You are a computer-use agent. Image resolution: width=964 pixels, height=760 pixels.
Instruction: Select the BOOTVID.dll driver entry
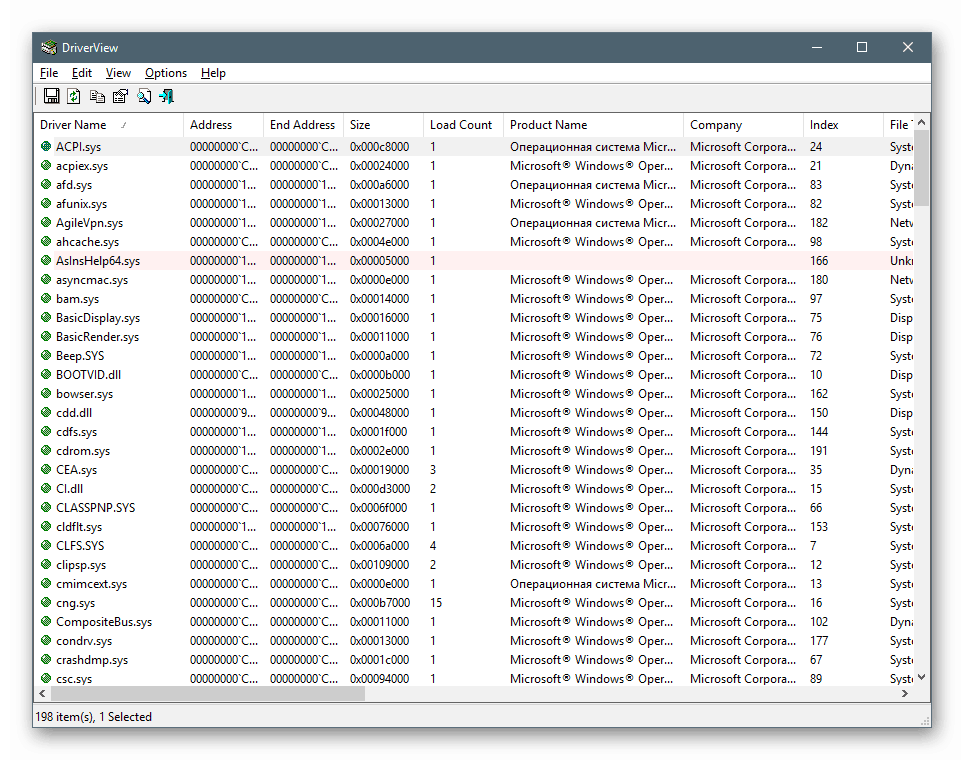[88, 375]
